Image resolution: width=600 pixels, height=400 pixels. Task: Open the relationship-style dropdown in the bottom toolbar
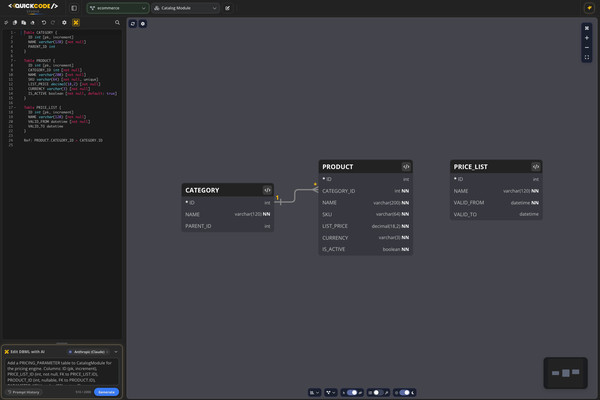(x=331, y=392)
